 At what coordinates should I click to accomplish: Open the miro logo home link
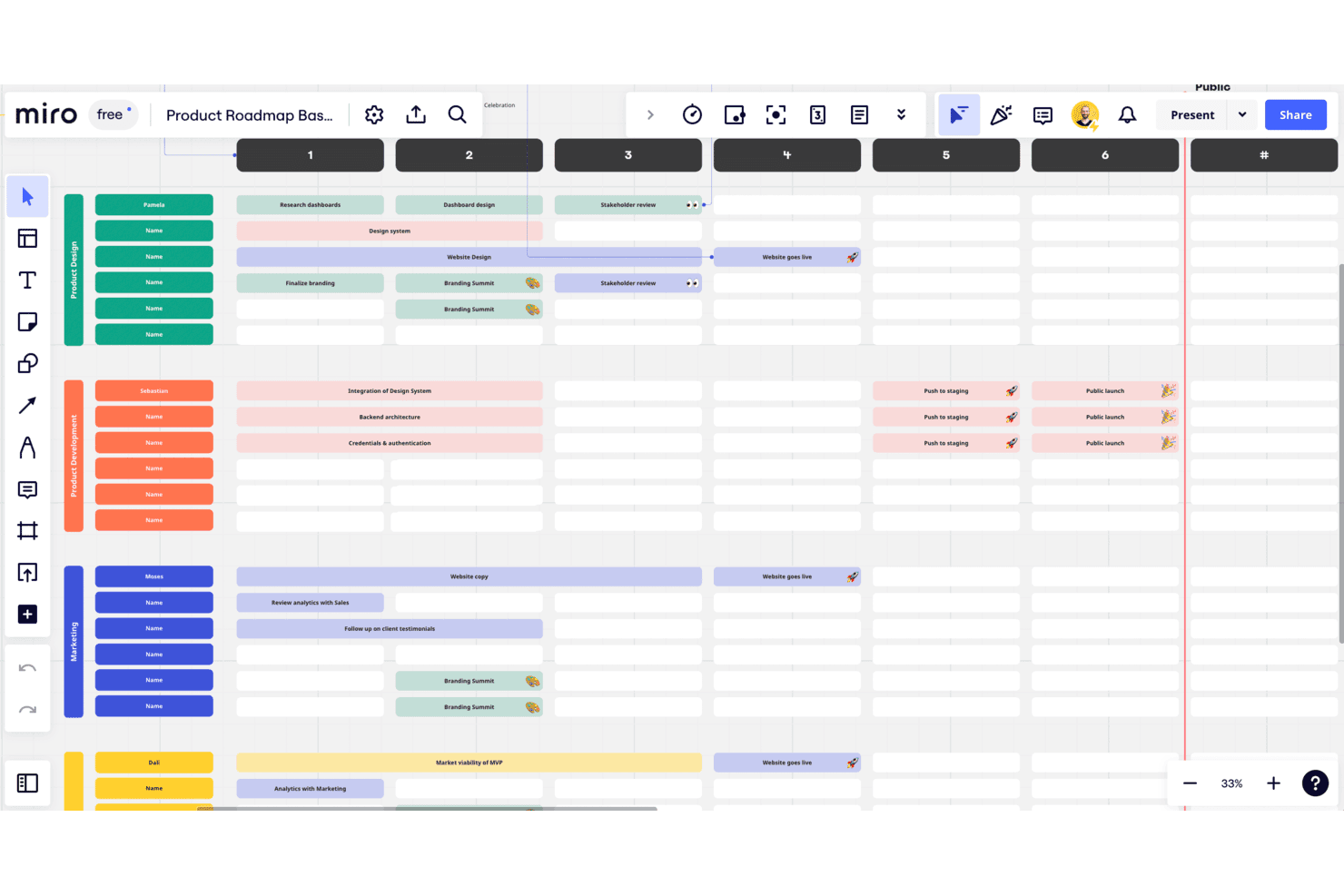46,114
